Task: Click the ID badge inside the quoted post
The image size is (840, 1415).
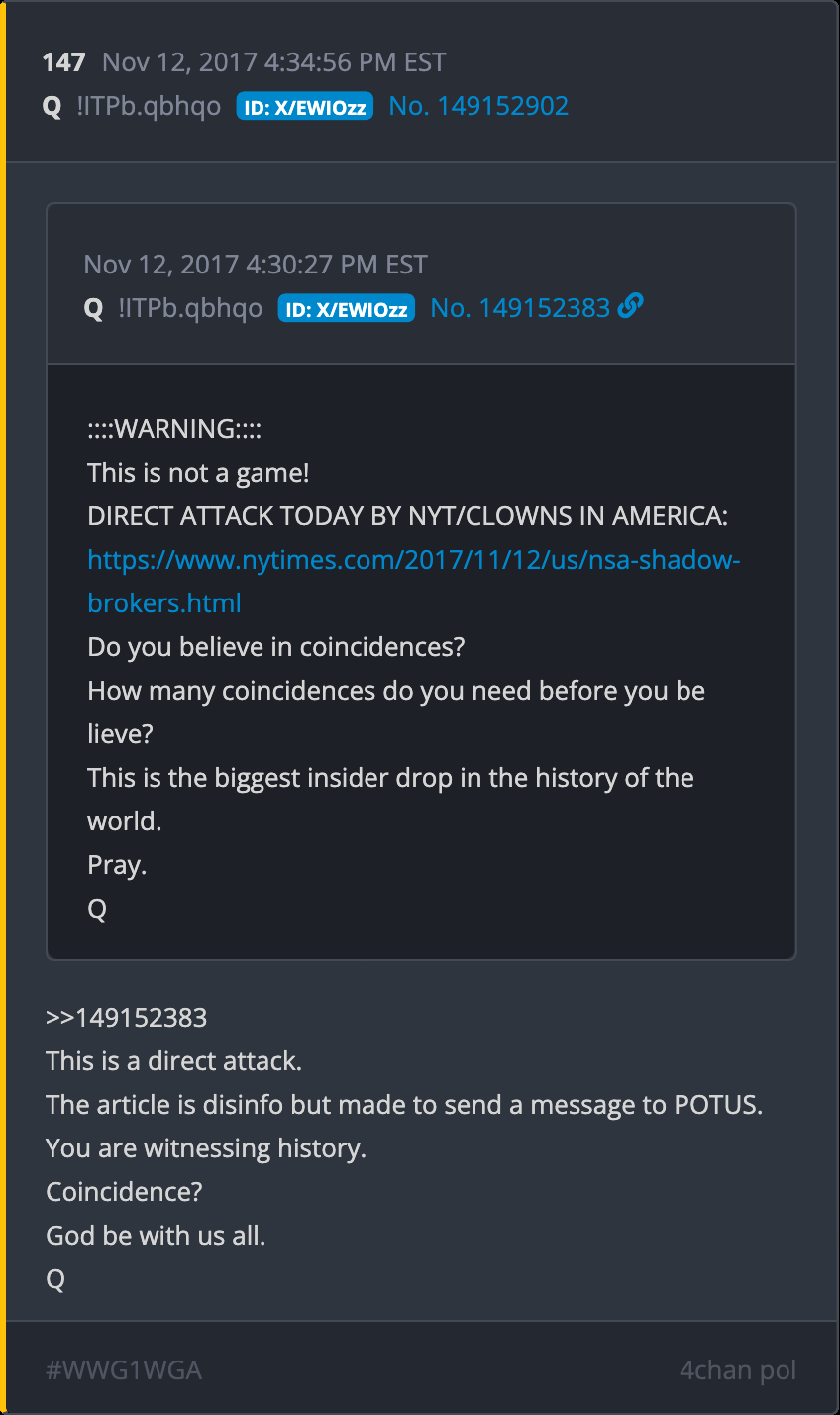Action: [347, 309]
